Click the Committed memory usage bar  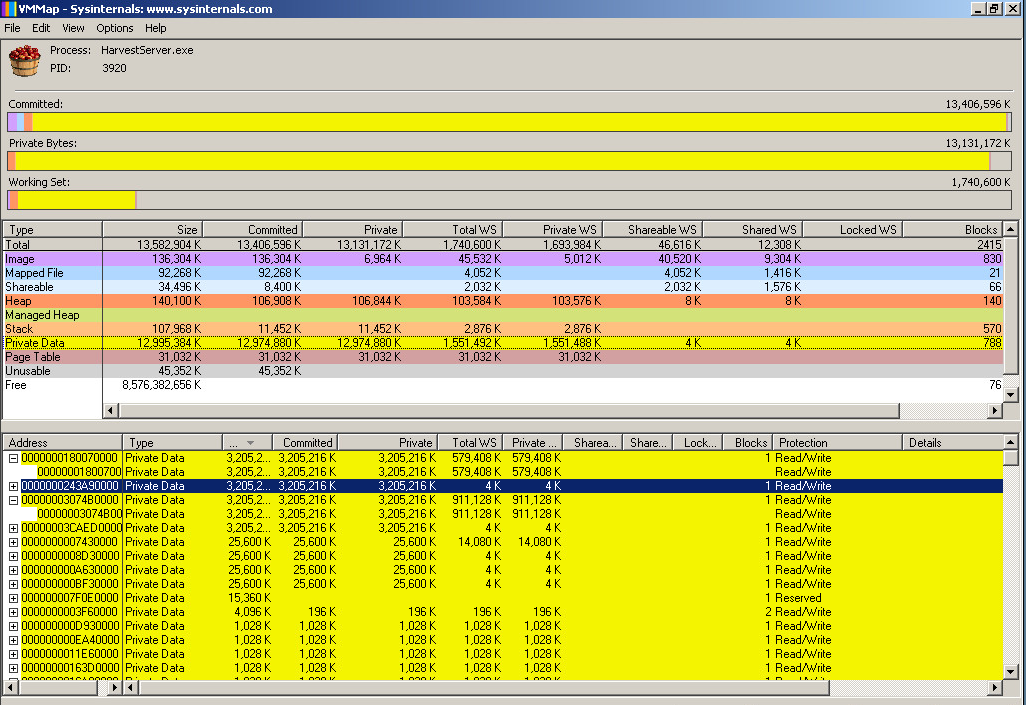pyautogui.click(x=510, y=122)
